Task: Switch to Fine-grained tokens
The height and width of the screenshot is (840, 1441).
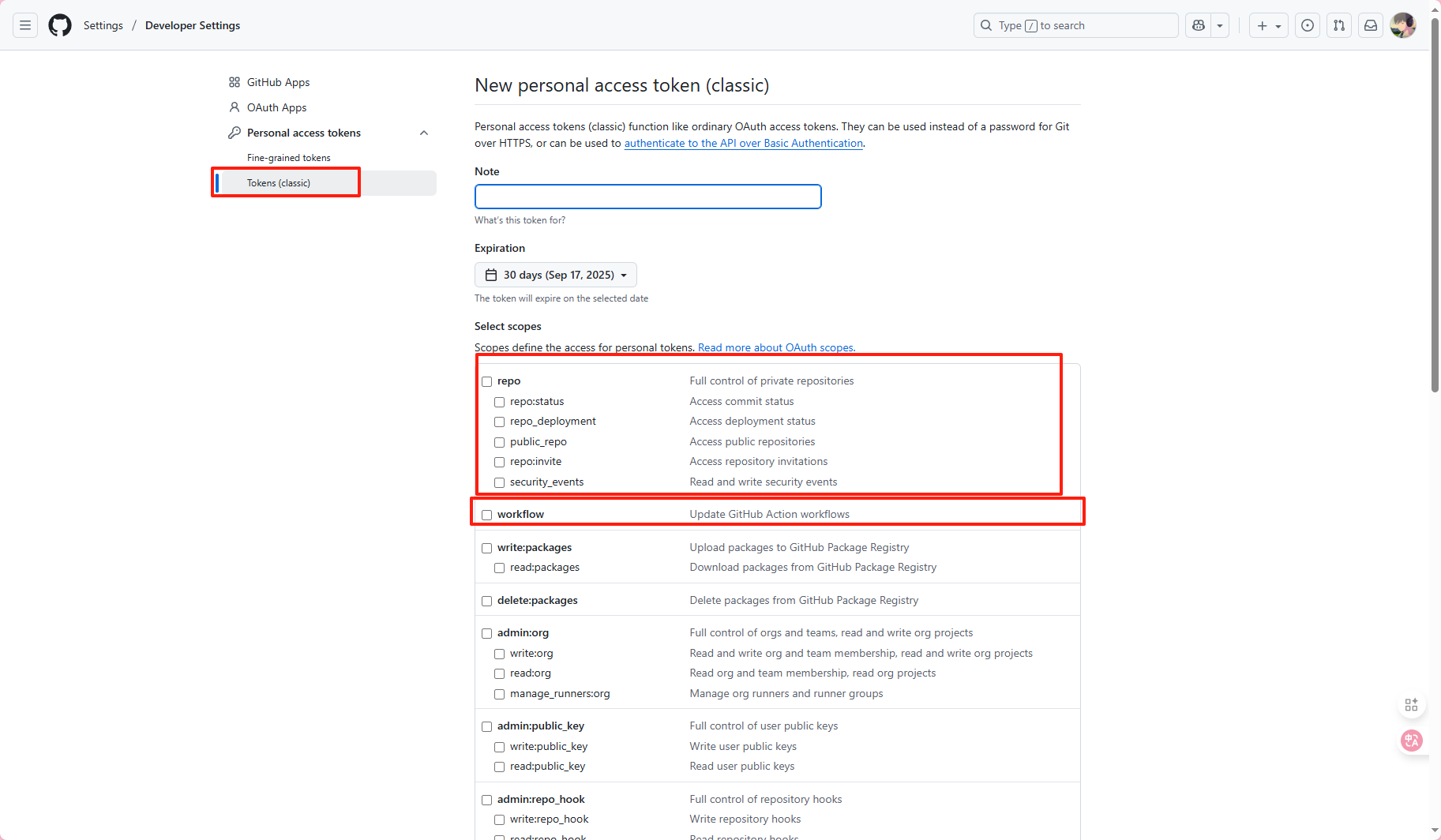Action: [x=288, y=157]
